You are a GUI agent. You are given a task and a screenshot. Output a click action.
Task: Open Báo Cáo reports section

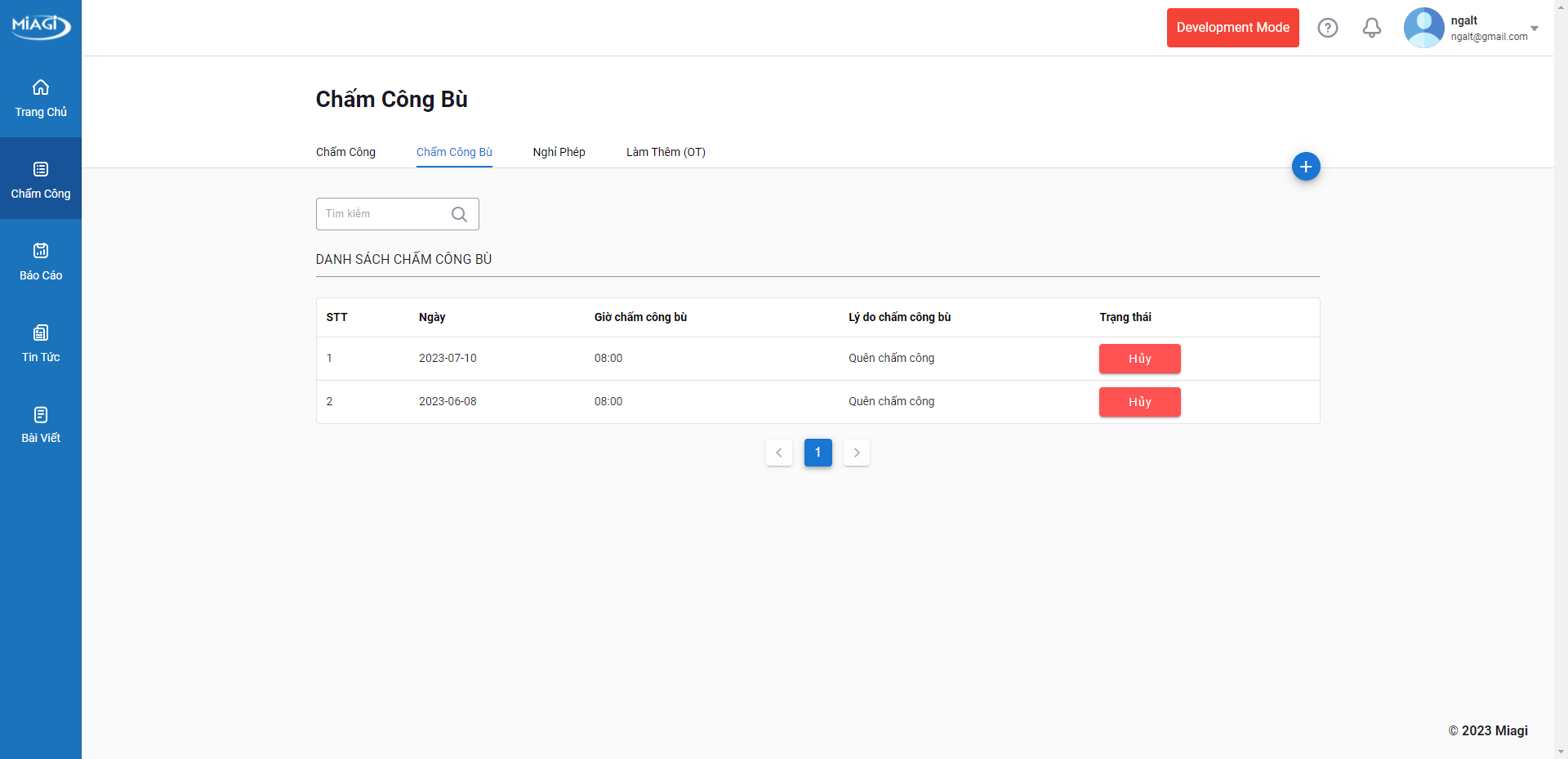41,261
